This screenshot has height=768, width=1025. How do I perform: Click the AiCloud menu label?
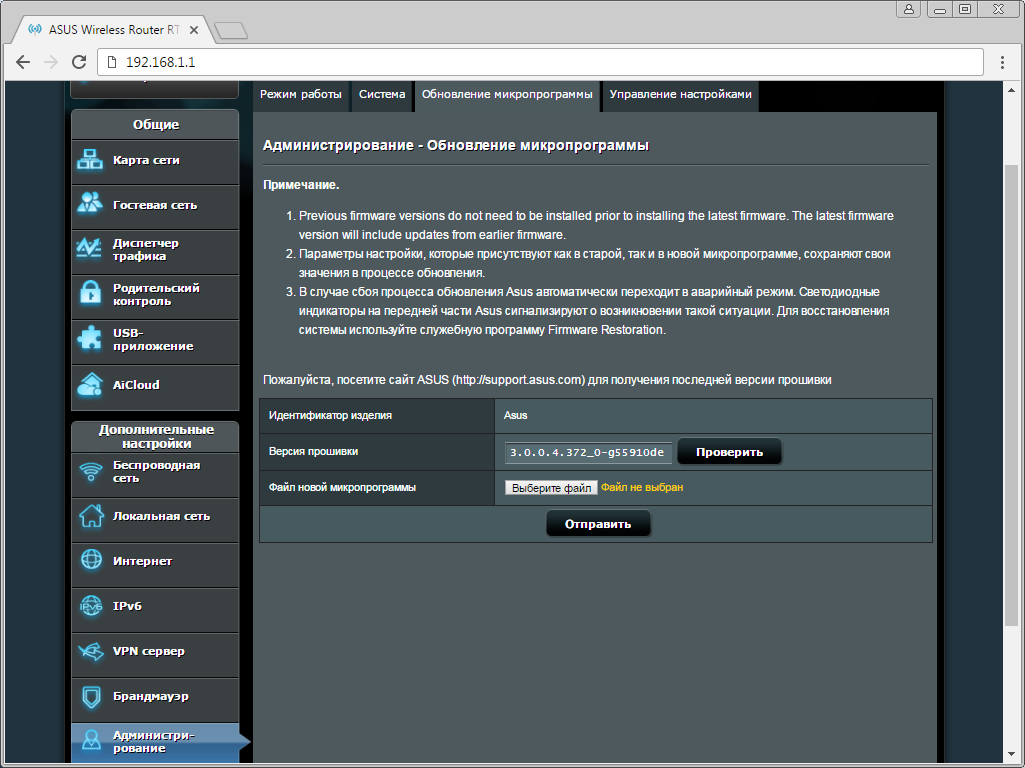tap(136, 385)
